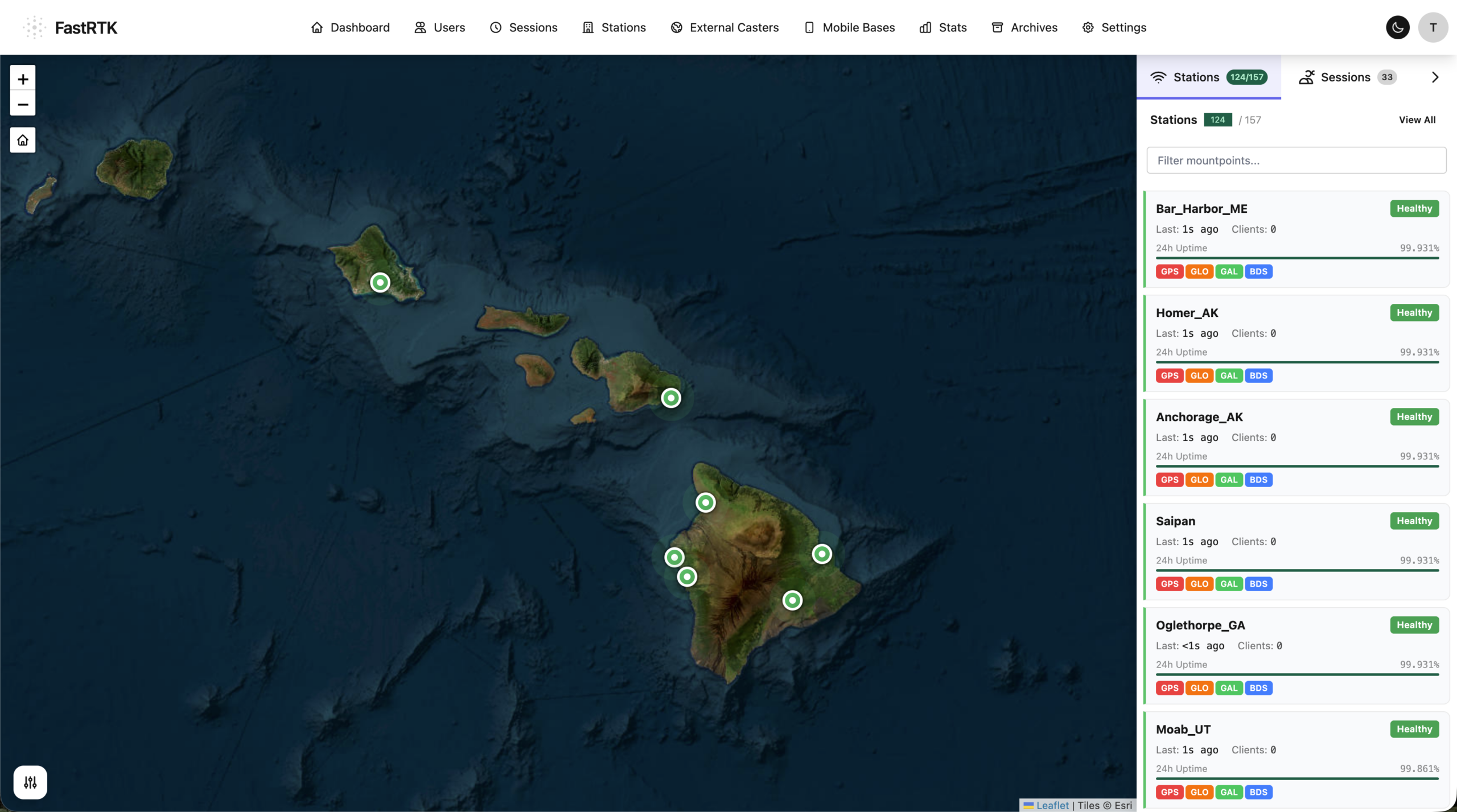Select the lower Kona coast station marker

[687, 577]
